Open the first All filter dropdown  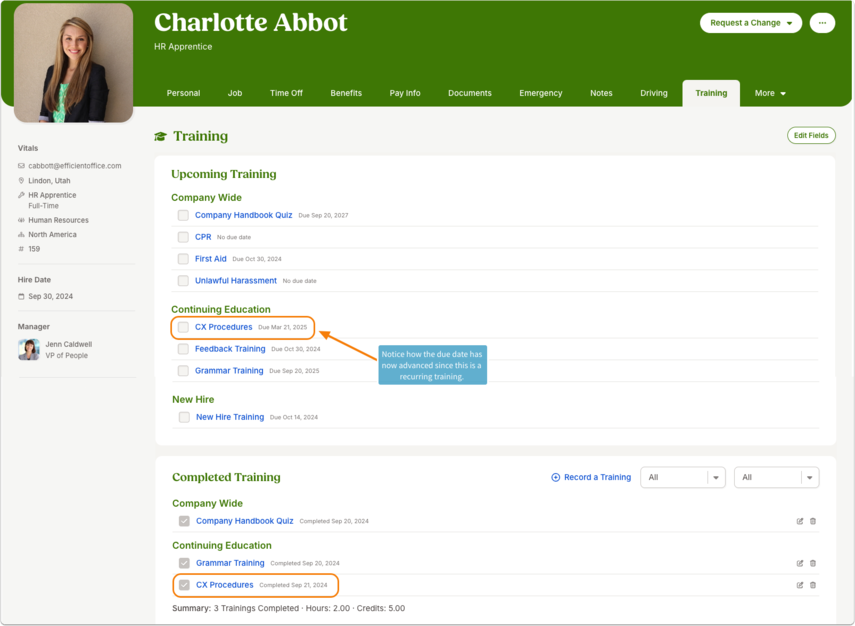683,478
